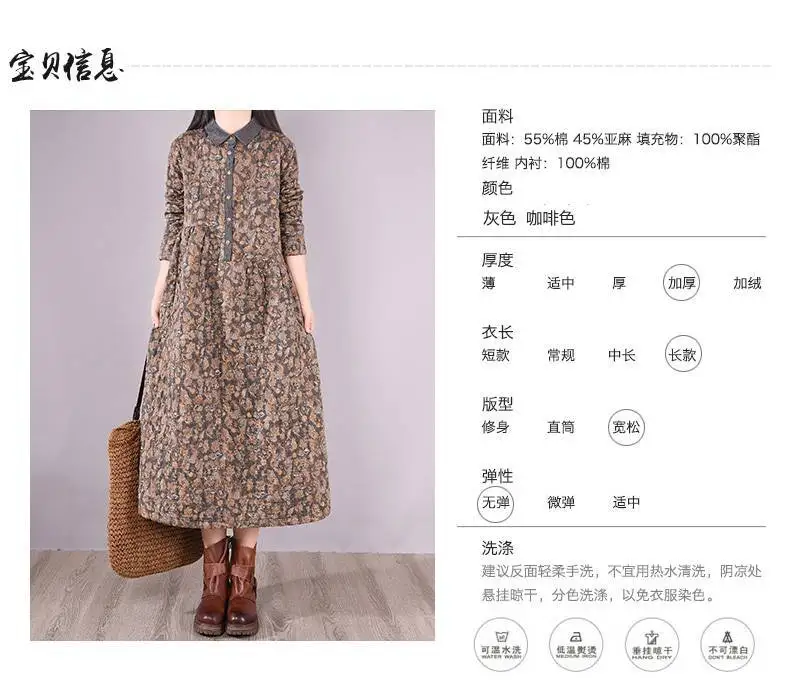Choose the 加绒 thickness option

click(x=747, y=283)
